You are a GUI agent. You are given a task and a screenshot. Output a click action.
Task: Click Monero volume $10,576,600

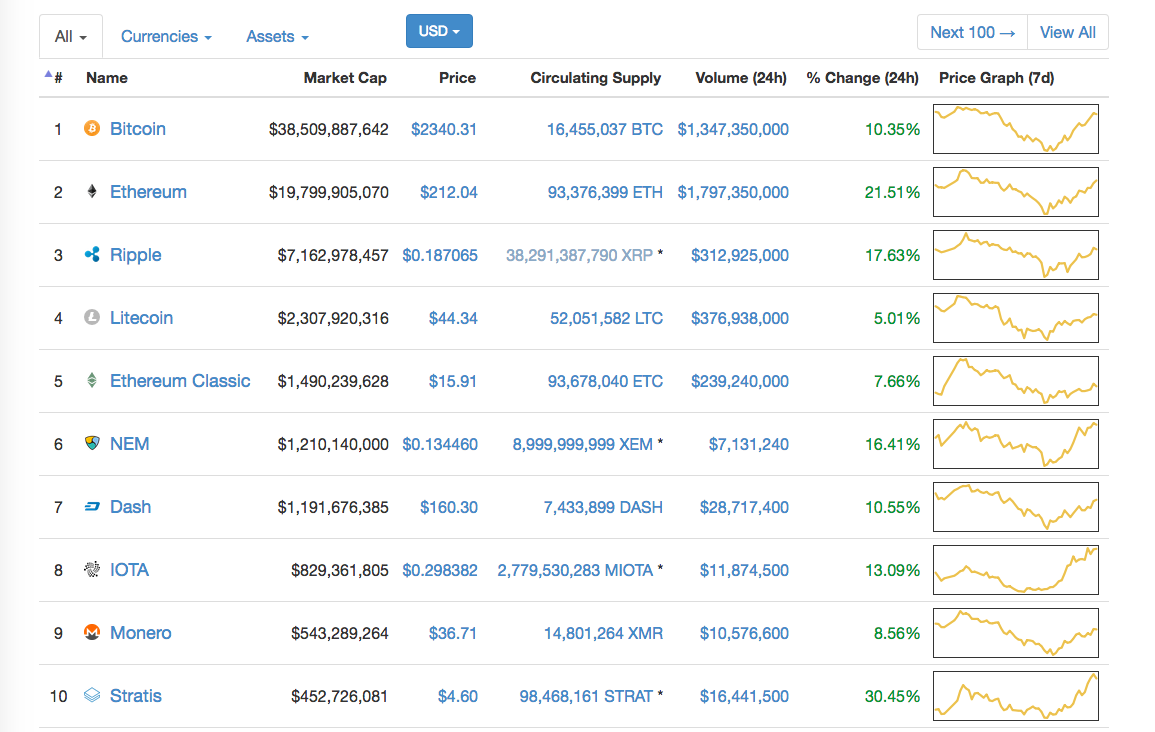click(744, 633)
